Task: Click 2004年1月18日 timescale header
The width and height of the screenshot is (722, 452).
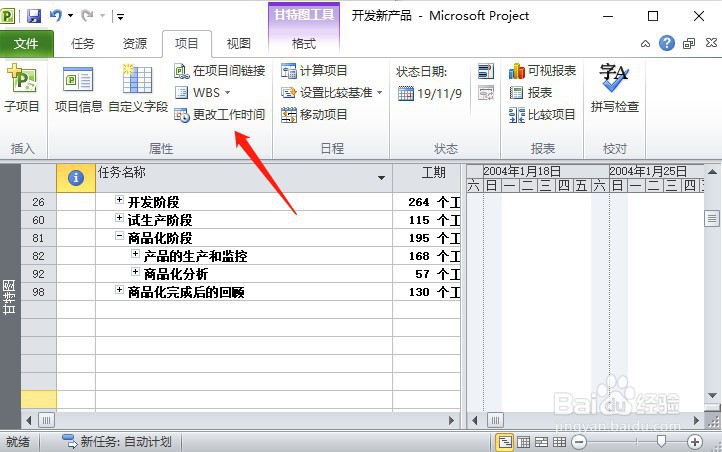Action: tap(522, 171)
